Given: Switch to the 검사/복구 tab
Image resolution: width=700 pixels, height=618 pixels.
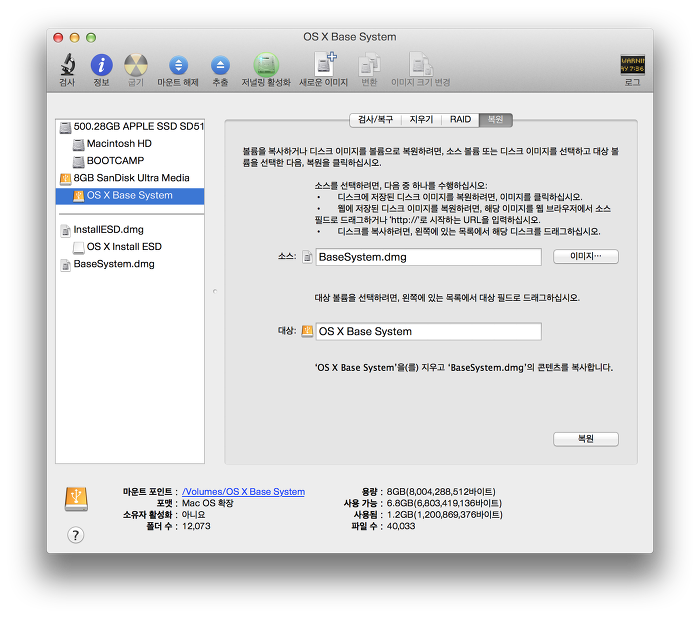Looking at the screenshot, I should [x=375, y=120].
